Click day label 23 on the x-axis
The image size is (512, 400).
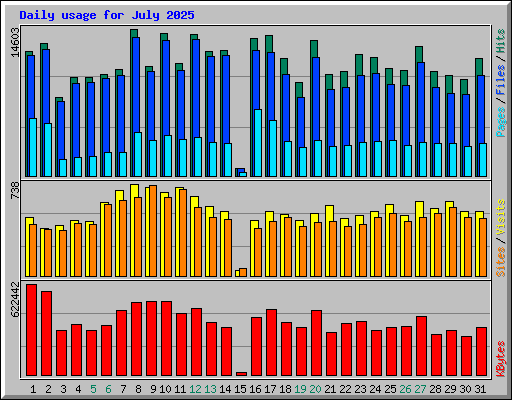point(360,389)
